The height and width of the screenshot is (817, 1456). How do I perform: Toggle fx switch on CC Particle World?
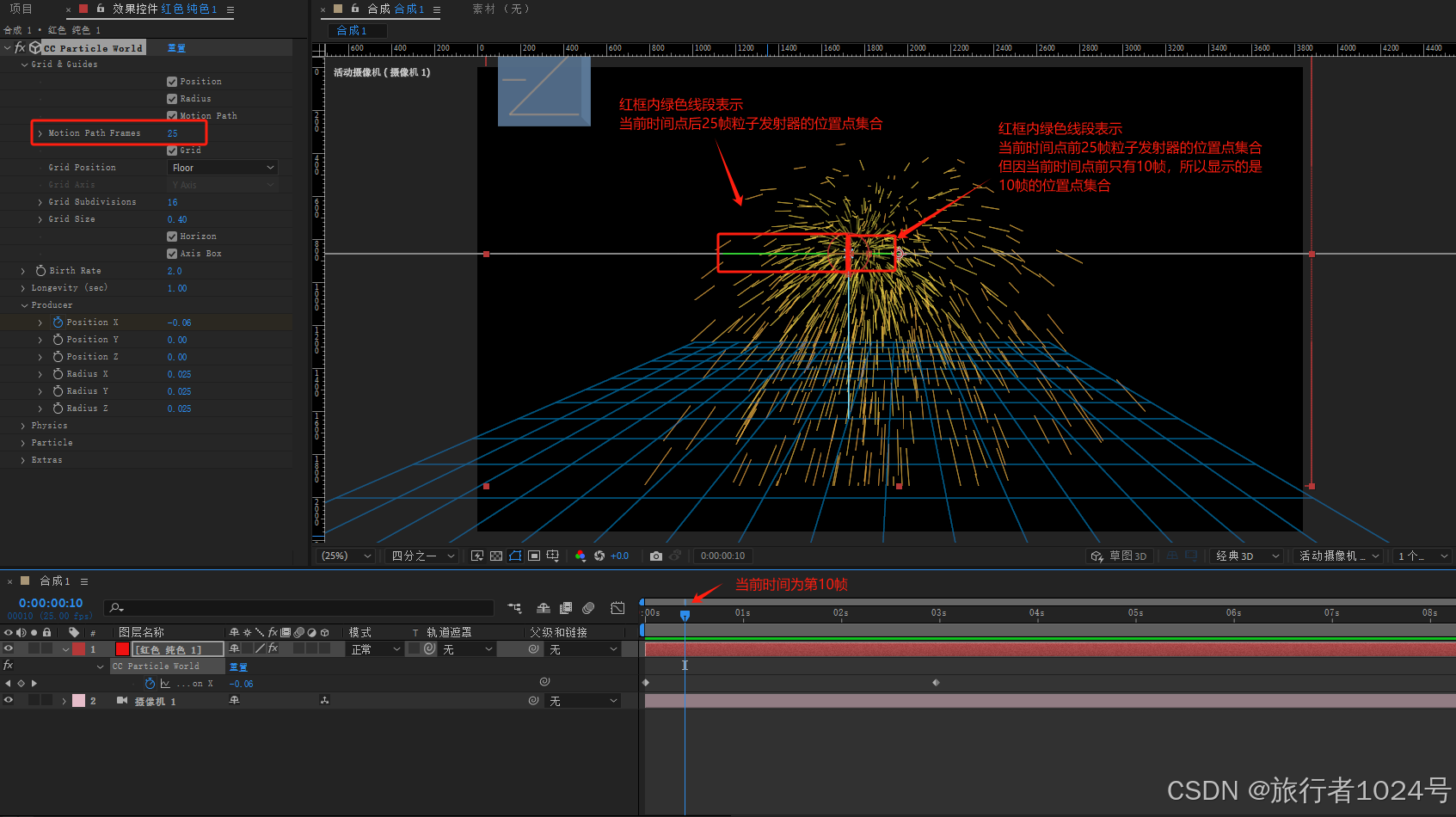20,48
